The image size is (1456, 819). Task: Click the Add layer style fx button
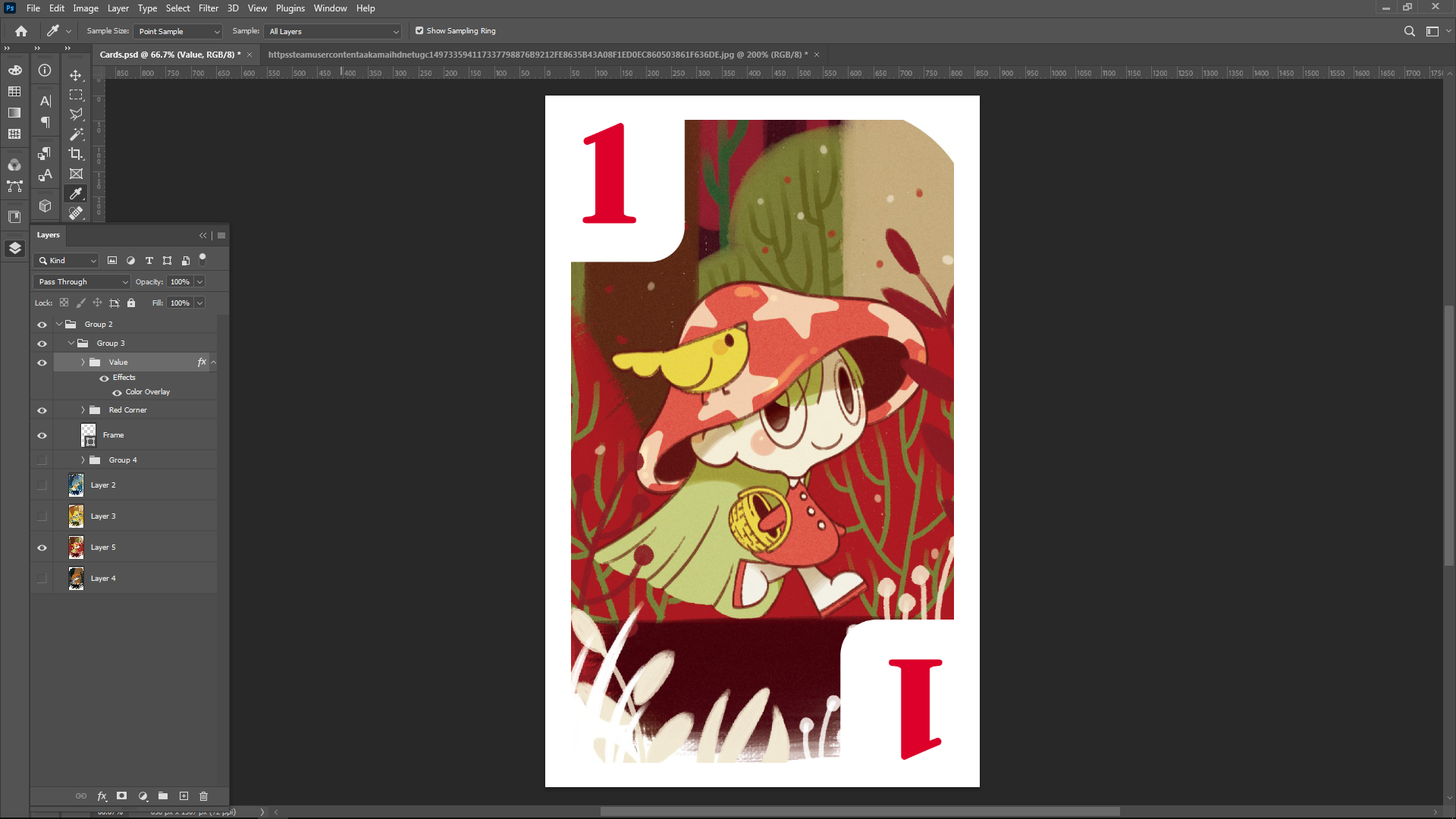102,796
